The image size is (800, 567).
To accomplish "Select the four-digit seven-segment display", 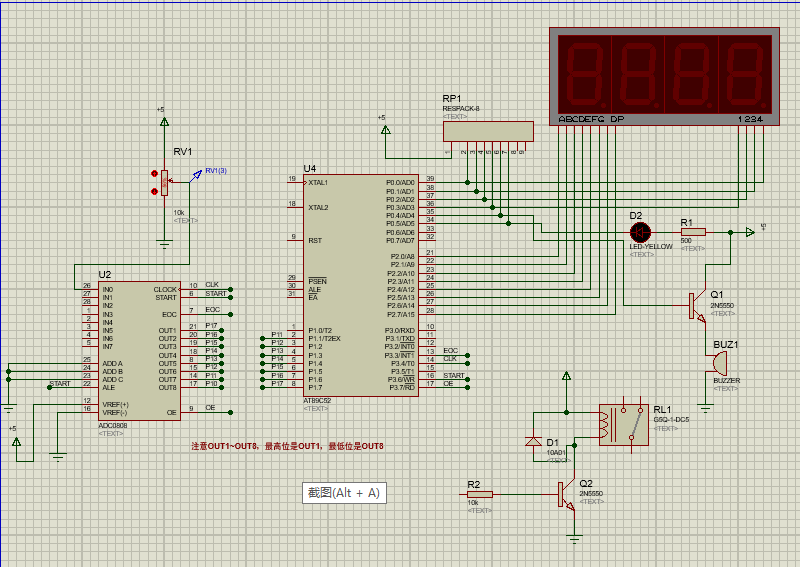I will pos(664,77).
